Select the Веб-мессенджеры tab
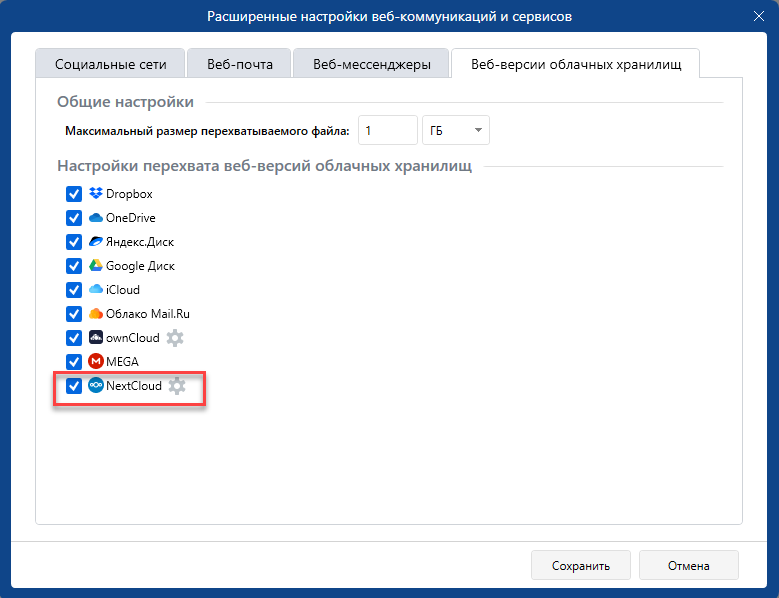The image size is (779, 598). click(371, 65)
